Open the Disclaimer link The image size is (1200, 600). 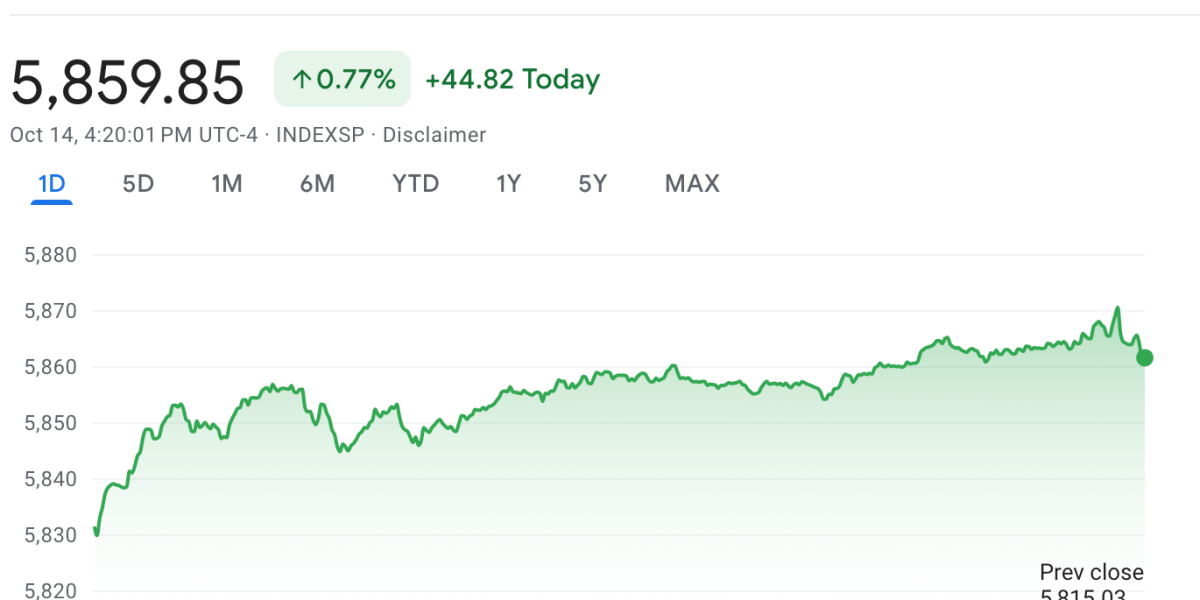click(434, 135)
